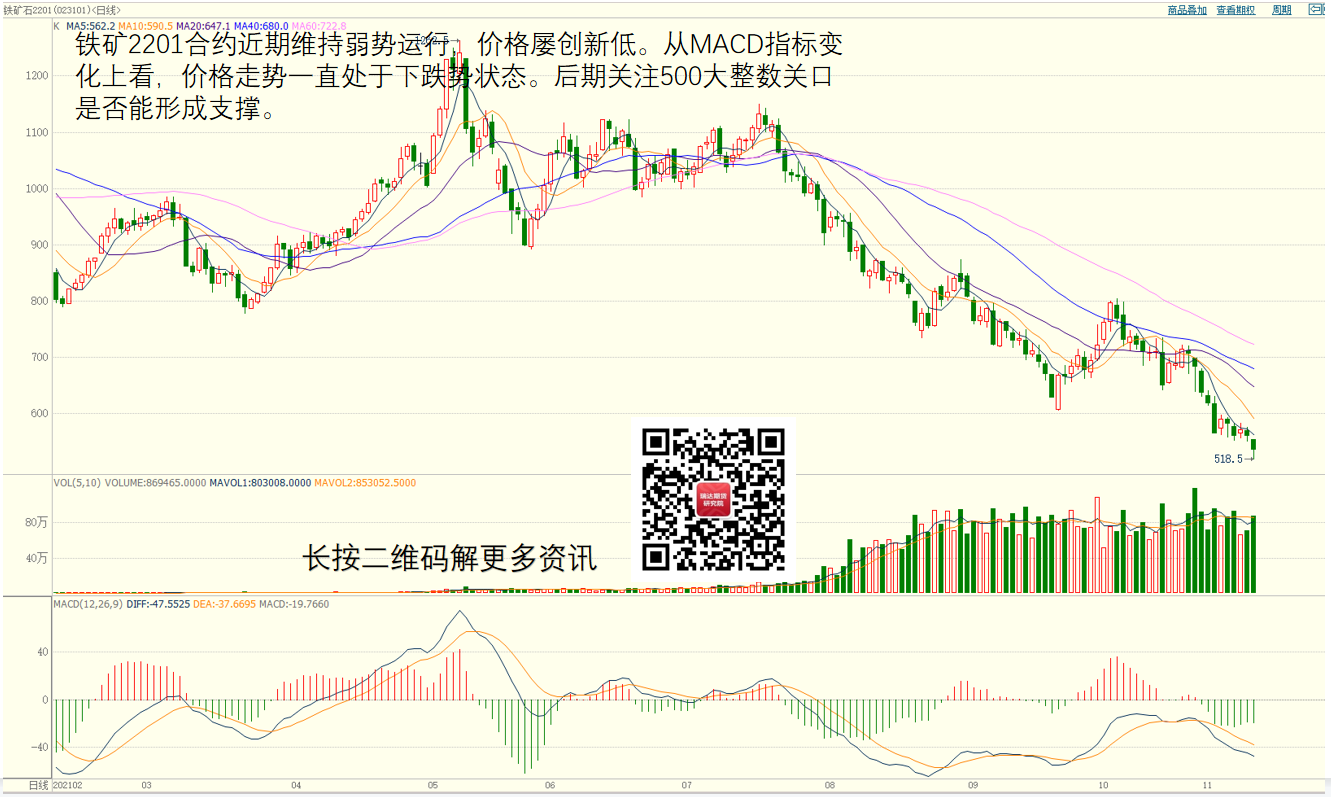Select the MA20:647.1 moving average label
This screenshot has width=1331, height=797.
pyautogui.click(x=203, y=26)
